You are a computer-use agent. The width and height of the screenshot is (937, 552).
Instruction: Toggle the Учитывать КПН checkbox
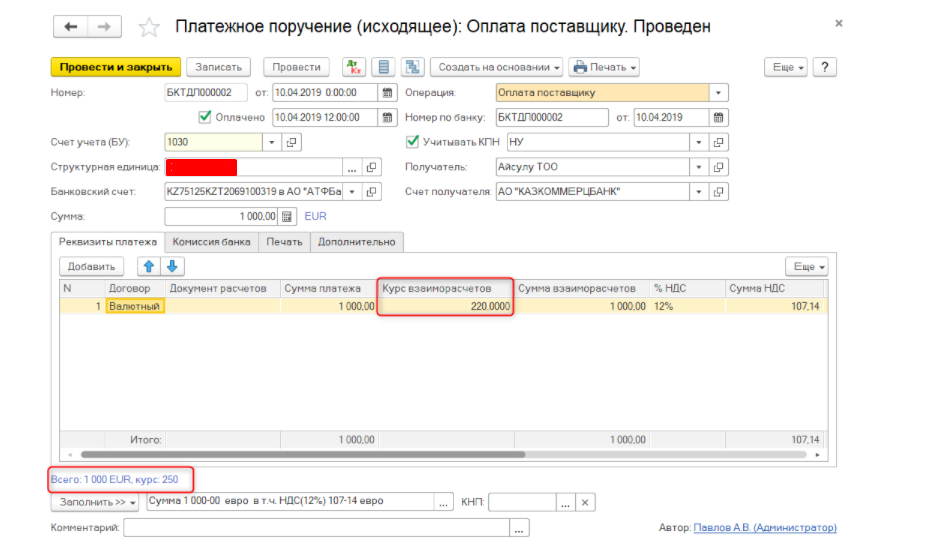pos(412,142)
